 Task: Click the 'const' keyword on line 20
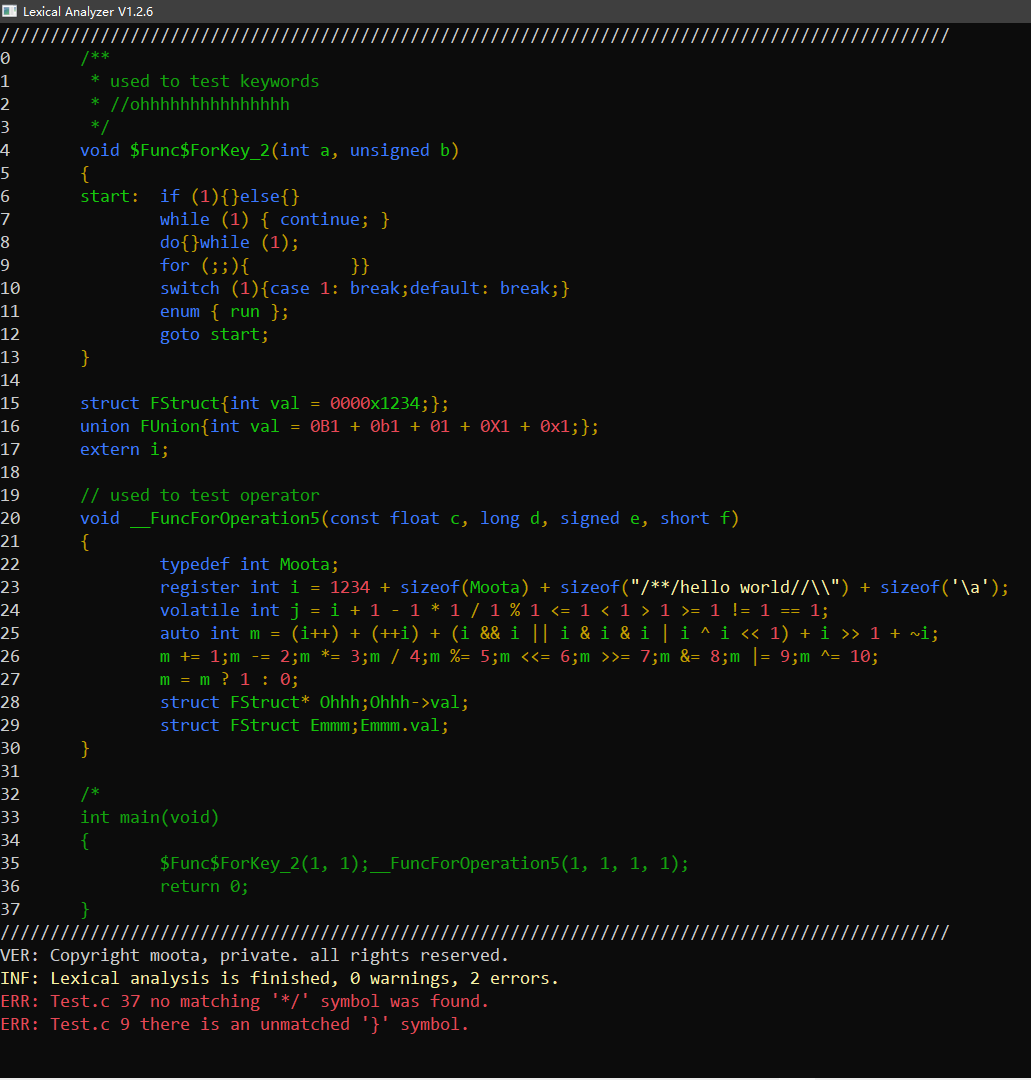coord(355,518)
